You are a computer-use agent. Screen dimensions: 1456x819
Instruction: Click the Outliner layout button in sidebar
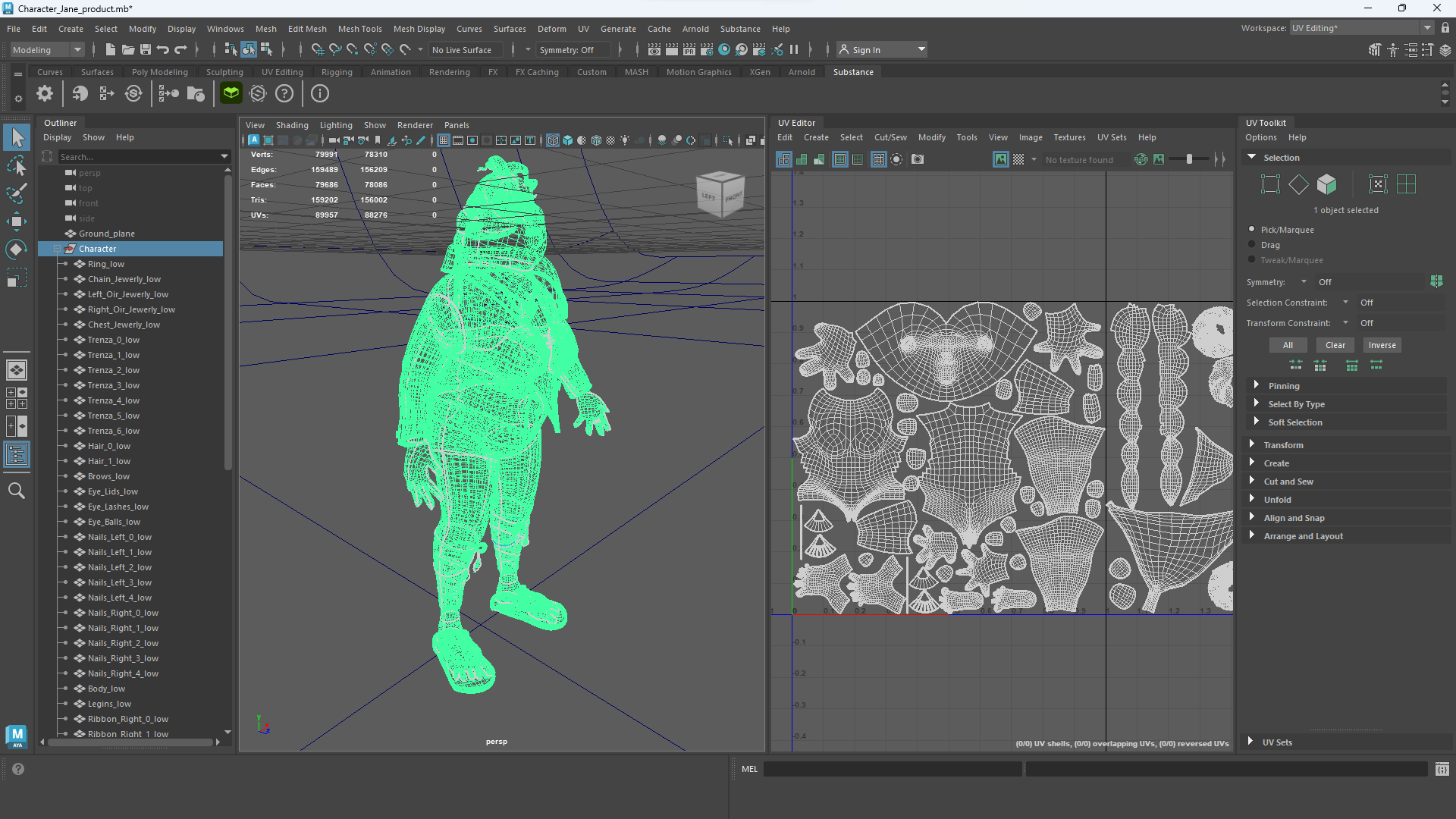tap(17, 455)
